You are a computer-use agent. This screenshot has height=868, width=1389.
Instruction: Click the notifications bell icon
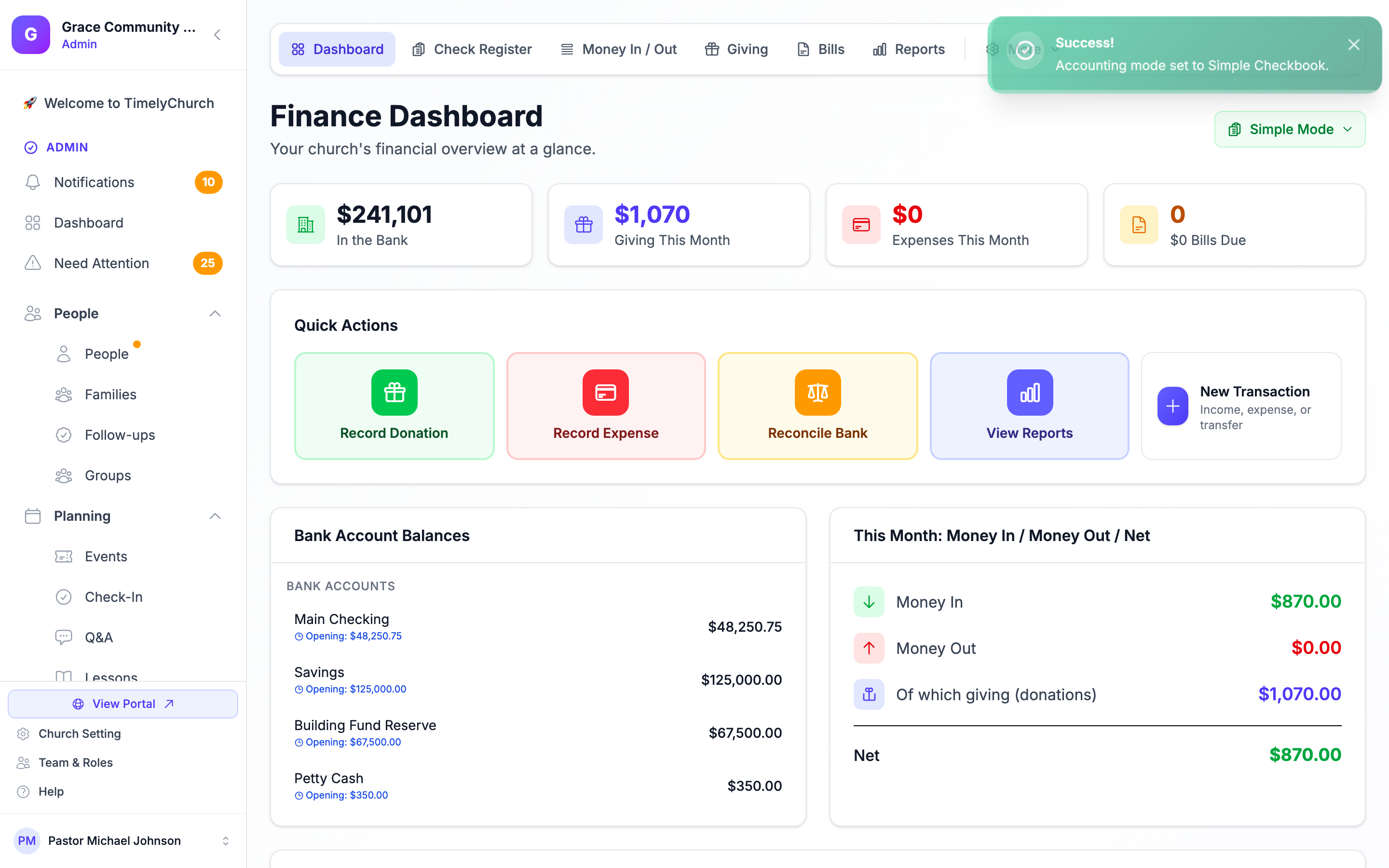pos(33,183)
